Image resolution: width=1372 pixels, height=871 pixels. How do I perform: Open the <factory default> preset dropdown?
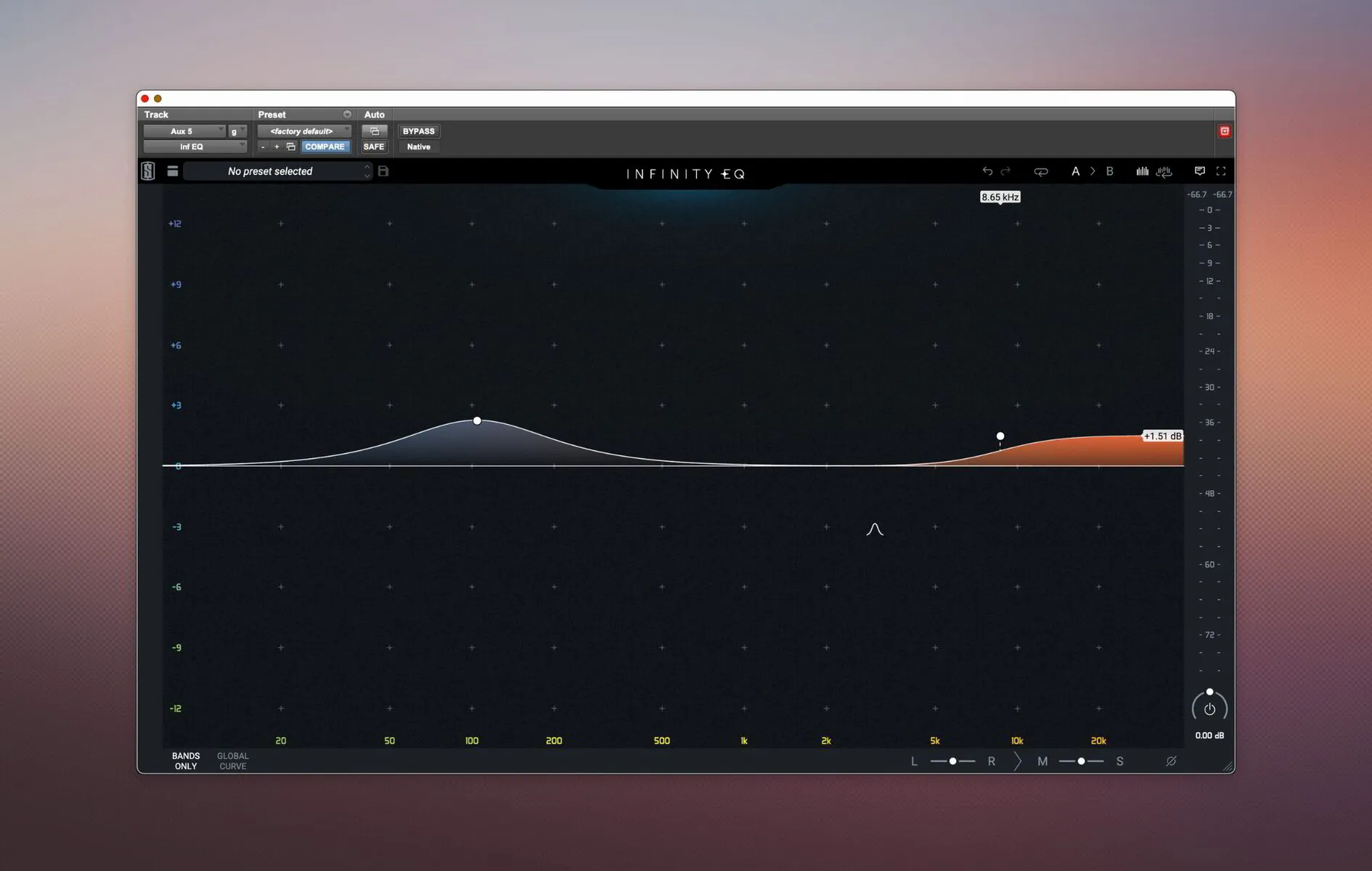click(x=303, y=131)
